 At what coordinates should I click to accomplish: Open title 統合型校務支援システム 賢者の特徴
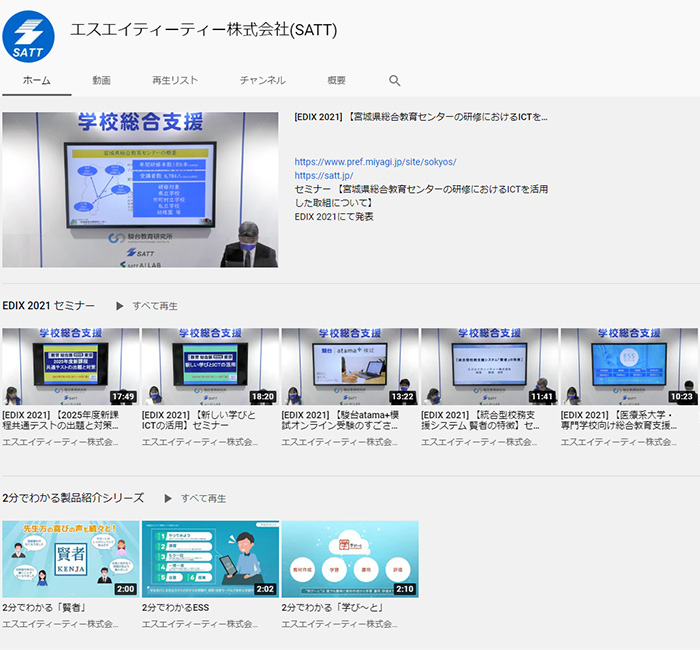pos(480,421)
